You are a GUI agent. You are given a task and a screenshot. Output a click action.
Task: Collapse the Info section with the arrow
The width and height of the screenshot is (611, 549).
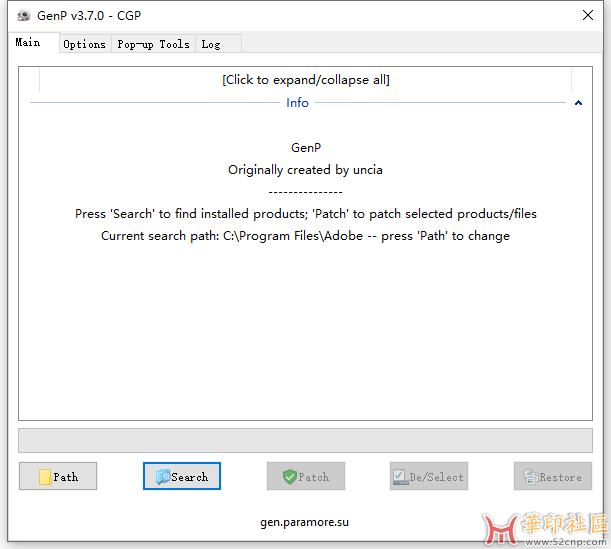click(578, 103)
